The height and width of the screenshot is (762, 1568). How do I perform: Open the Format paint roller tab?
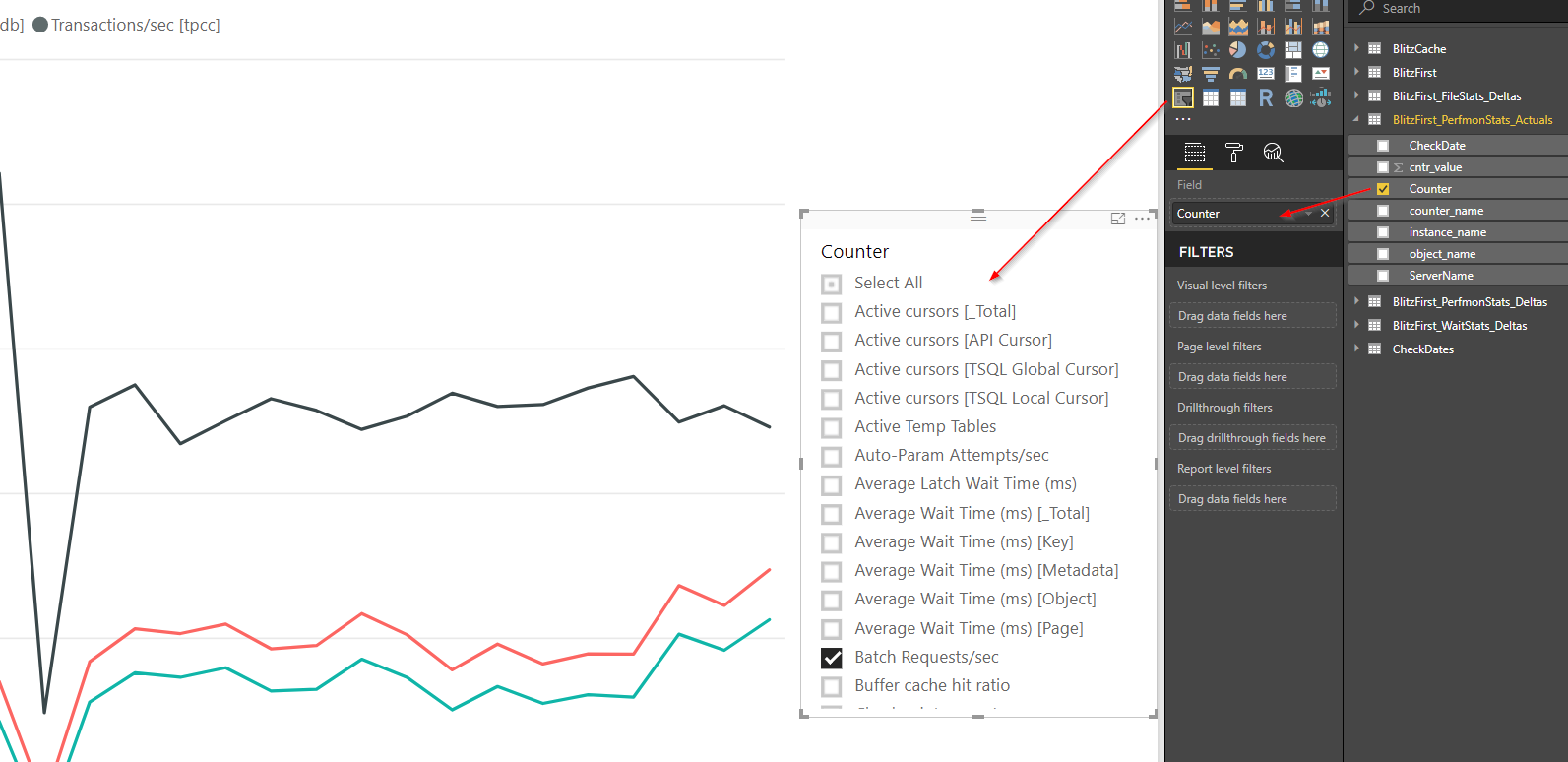[1233, 153]
